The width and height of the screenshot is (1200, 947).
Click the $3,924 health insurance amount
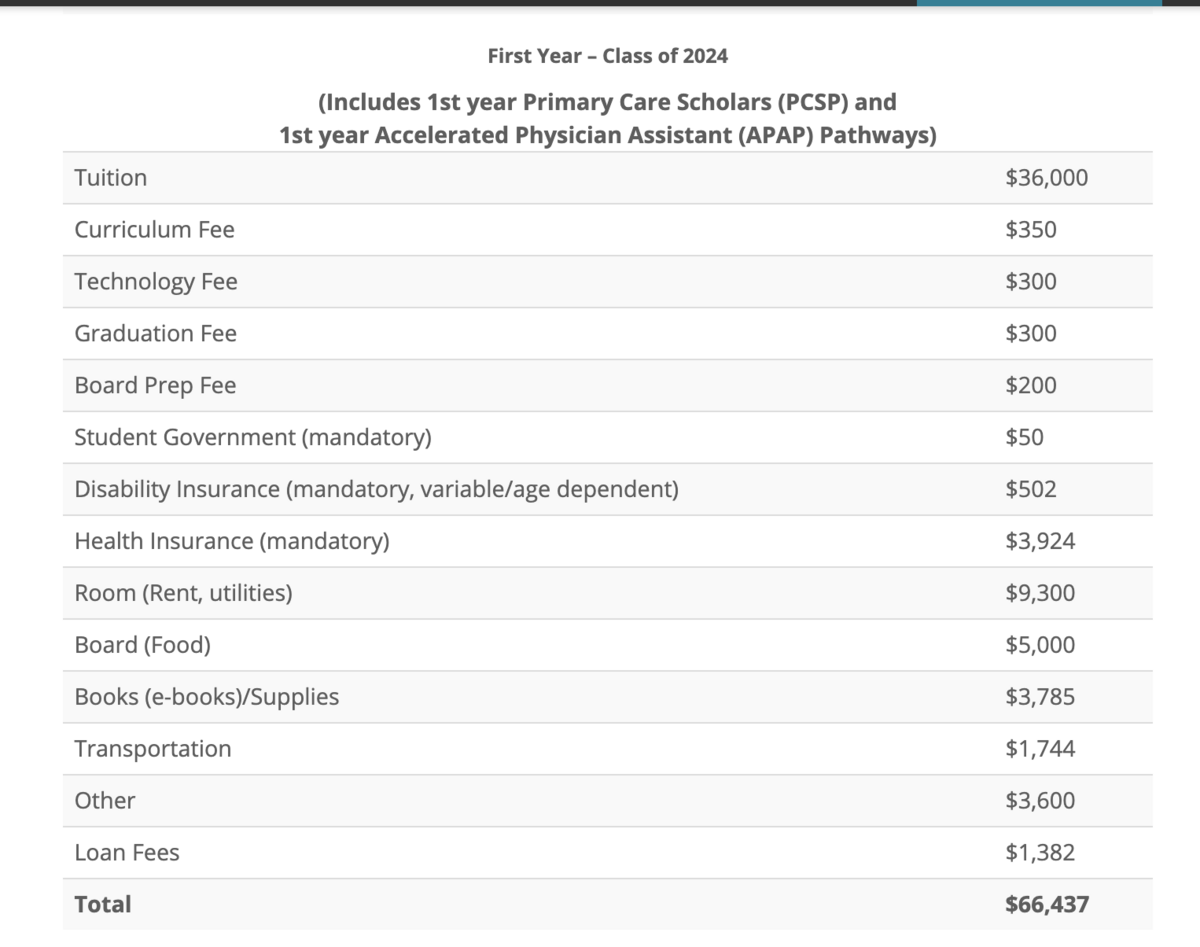tap(1040, 542)
